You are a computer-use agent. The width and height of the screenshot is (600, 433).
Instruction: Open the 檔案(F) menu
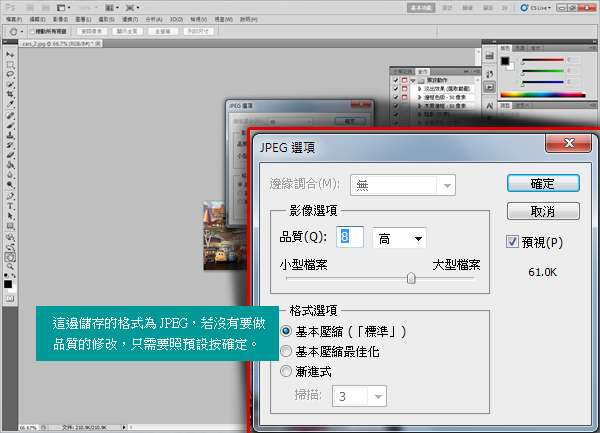coord(14,19)
